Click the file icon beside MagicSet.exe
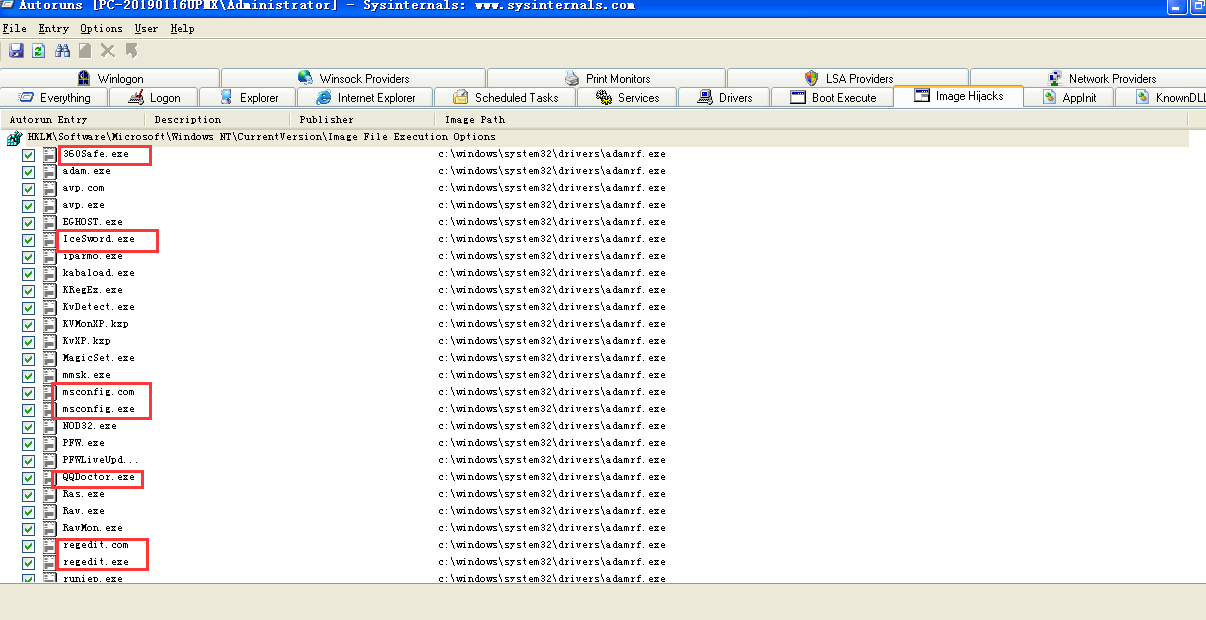Image resolution: width=1206 pixels, height=620 pixels. coord(49,359)
